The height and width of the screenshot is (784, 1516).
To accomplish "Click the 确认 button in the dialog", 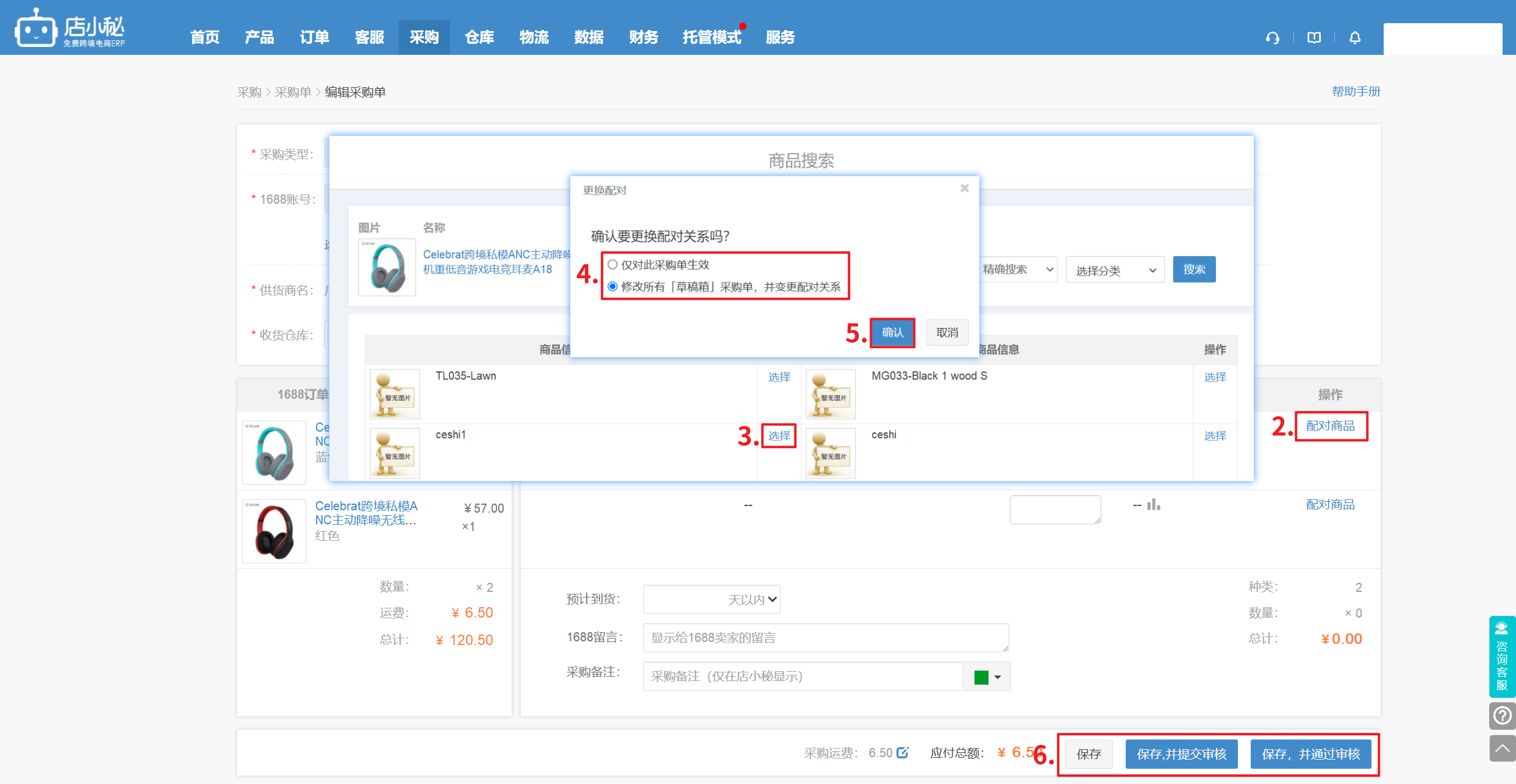I will point(892,332).
